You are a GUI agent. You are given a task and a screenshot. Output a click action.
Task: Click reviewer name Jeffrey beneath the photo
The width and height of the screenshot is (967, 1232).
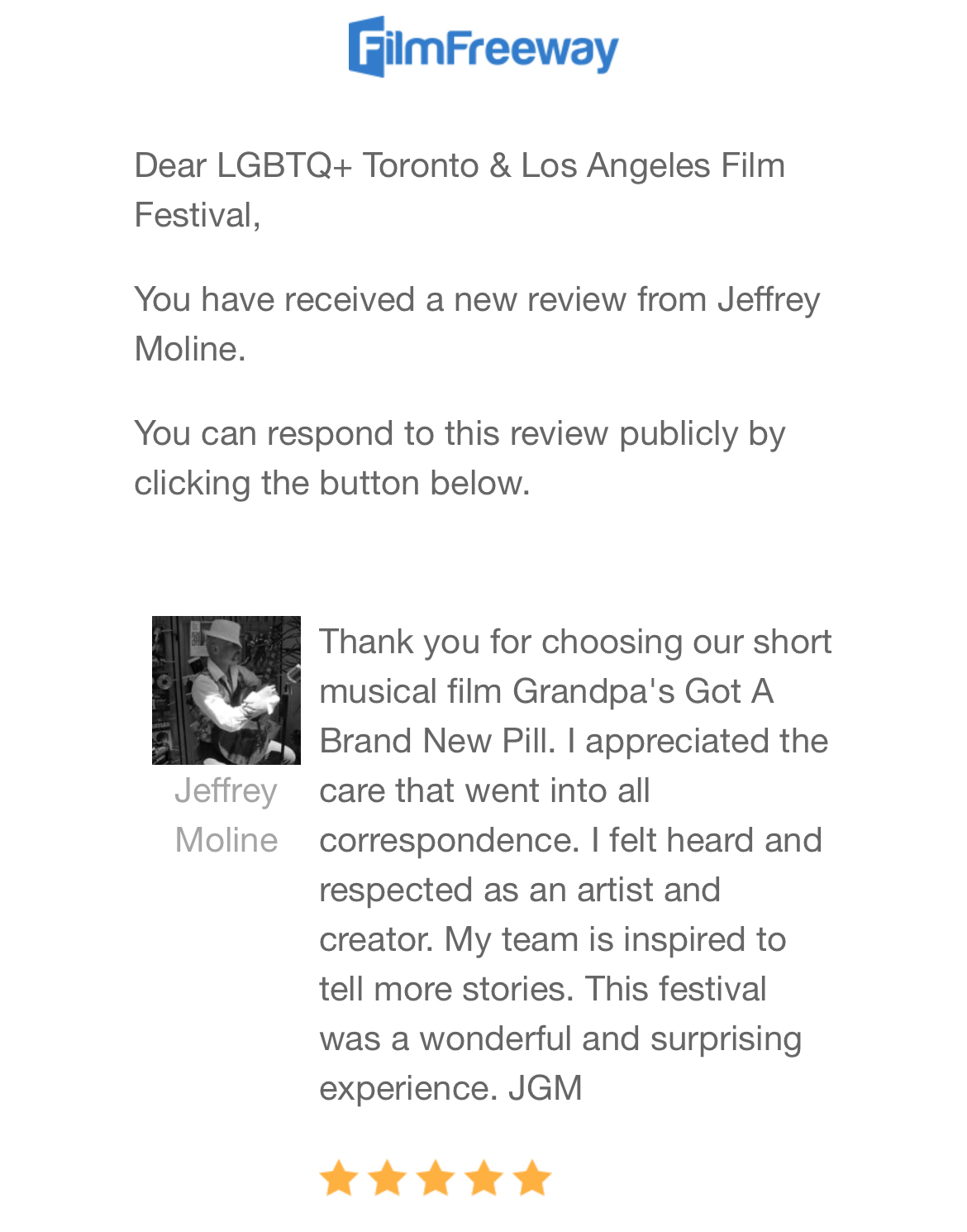pyautogui.click(x=226, y=790)
